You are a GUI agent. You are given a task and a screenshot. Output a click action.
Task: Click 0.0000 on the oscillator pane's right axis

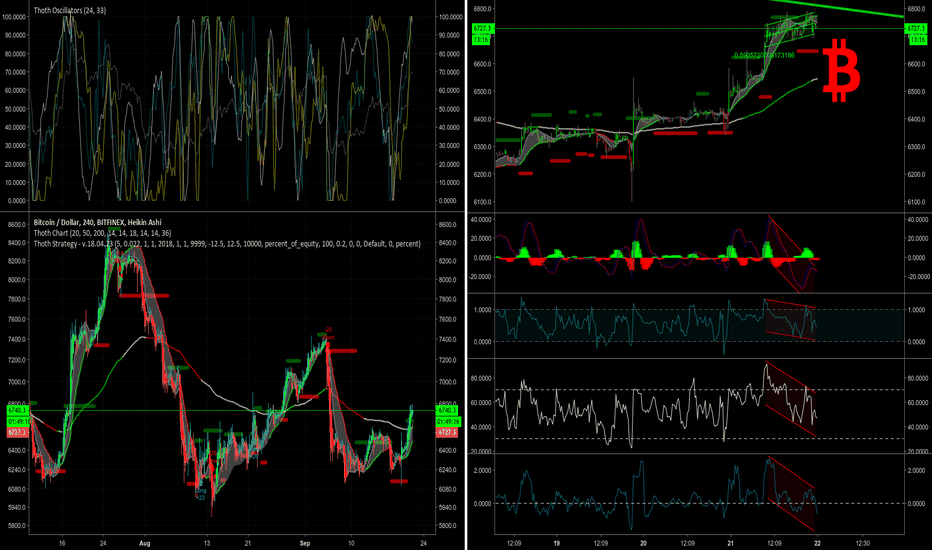[448, 201]
